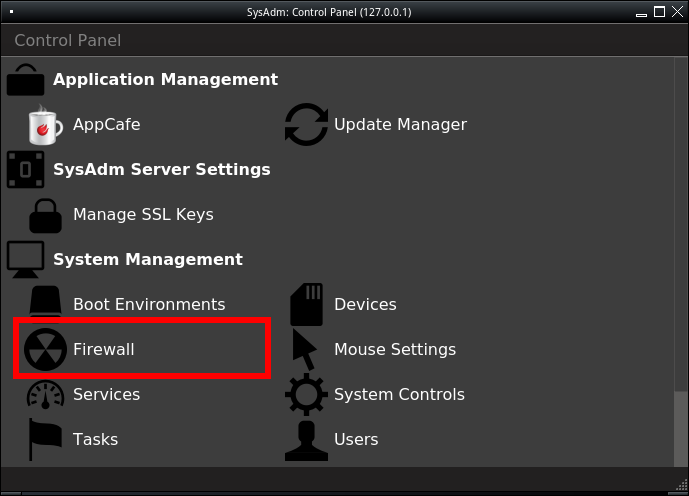The height and width of the screenshot is (496, 689).
Task: Select the Firewall text label
Action: pyautogui.click(x=104, y=349)
